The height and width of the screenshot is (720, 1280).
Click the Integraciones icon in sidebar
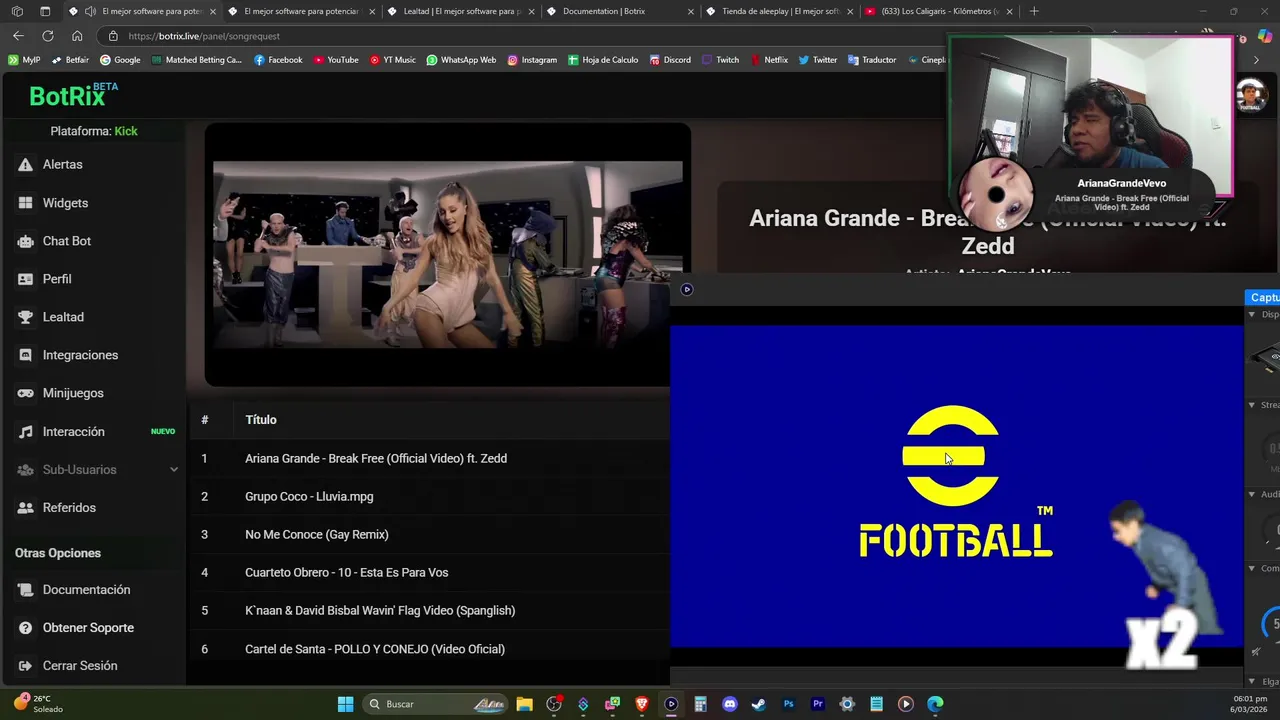click(25, 355)
